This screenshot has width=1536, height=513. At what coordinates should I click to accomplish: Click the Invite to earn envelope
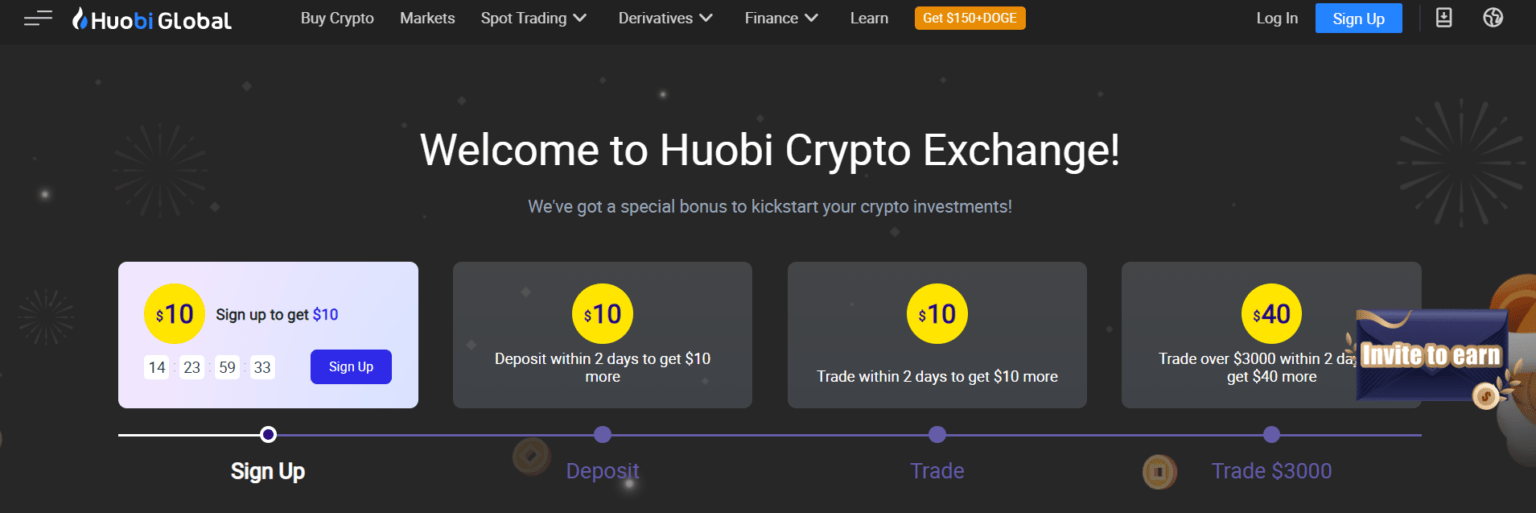coord(1431,355)
